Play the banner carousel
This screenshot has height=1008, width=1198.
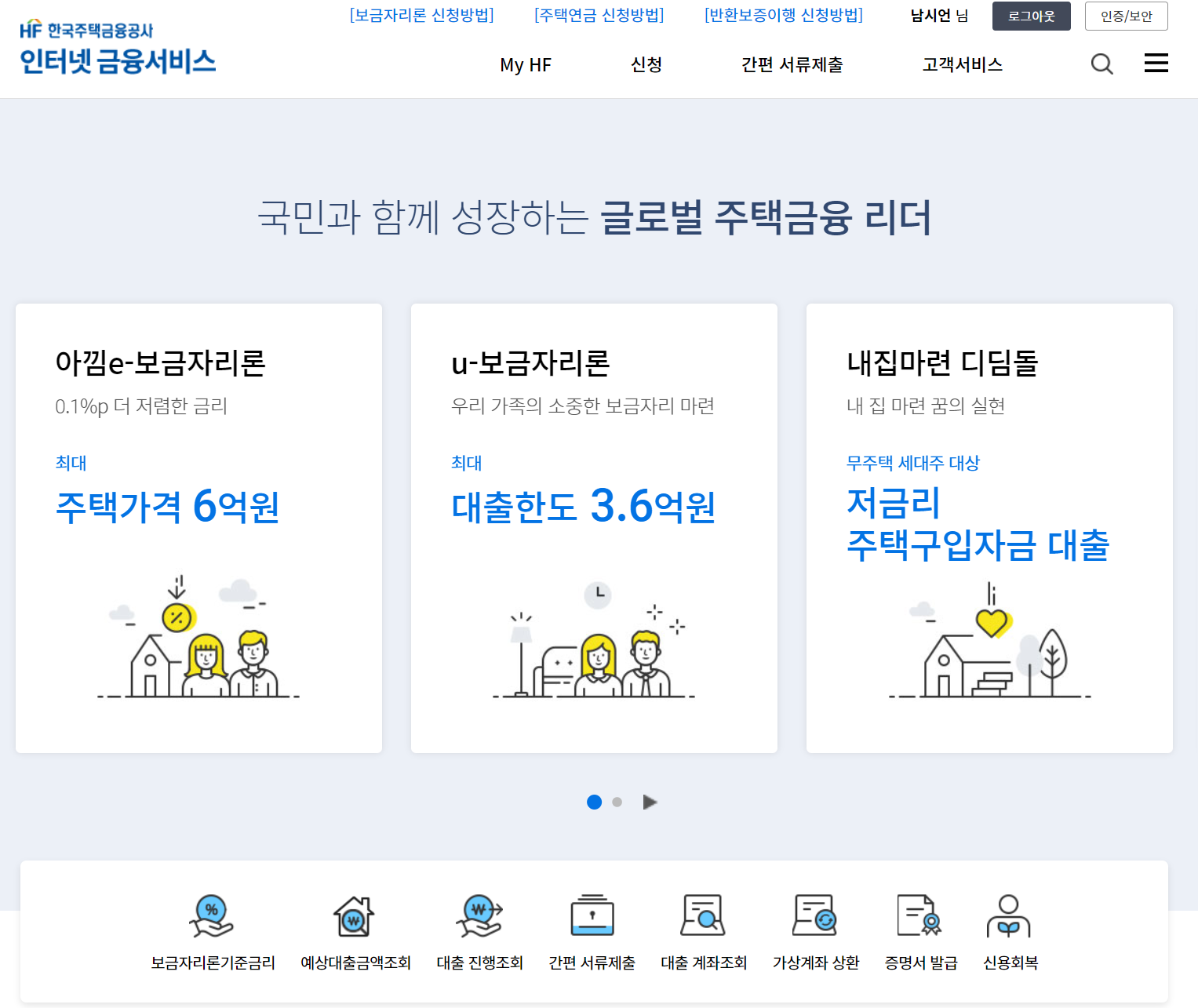click(x=650, y=802)
